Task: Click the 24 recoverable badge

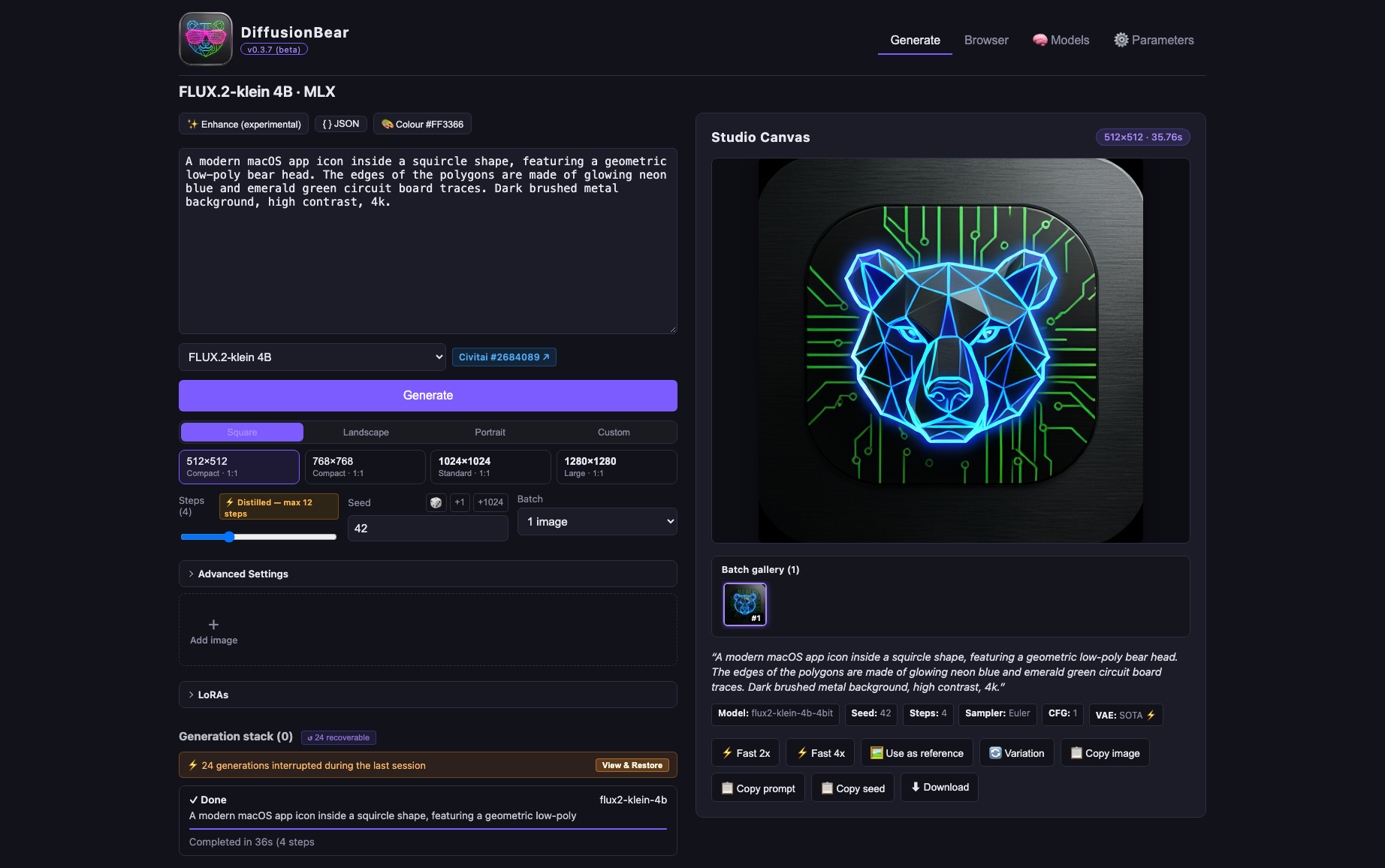Action: point(339,737)
